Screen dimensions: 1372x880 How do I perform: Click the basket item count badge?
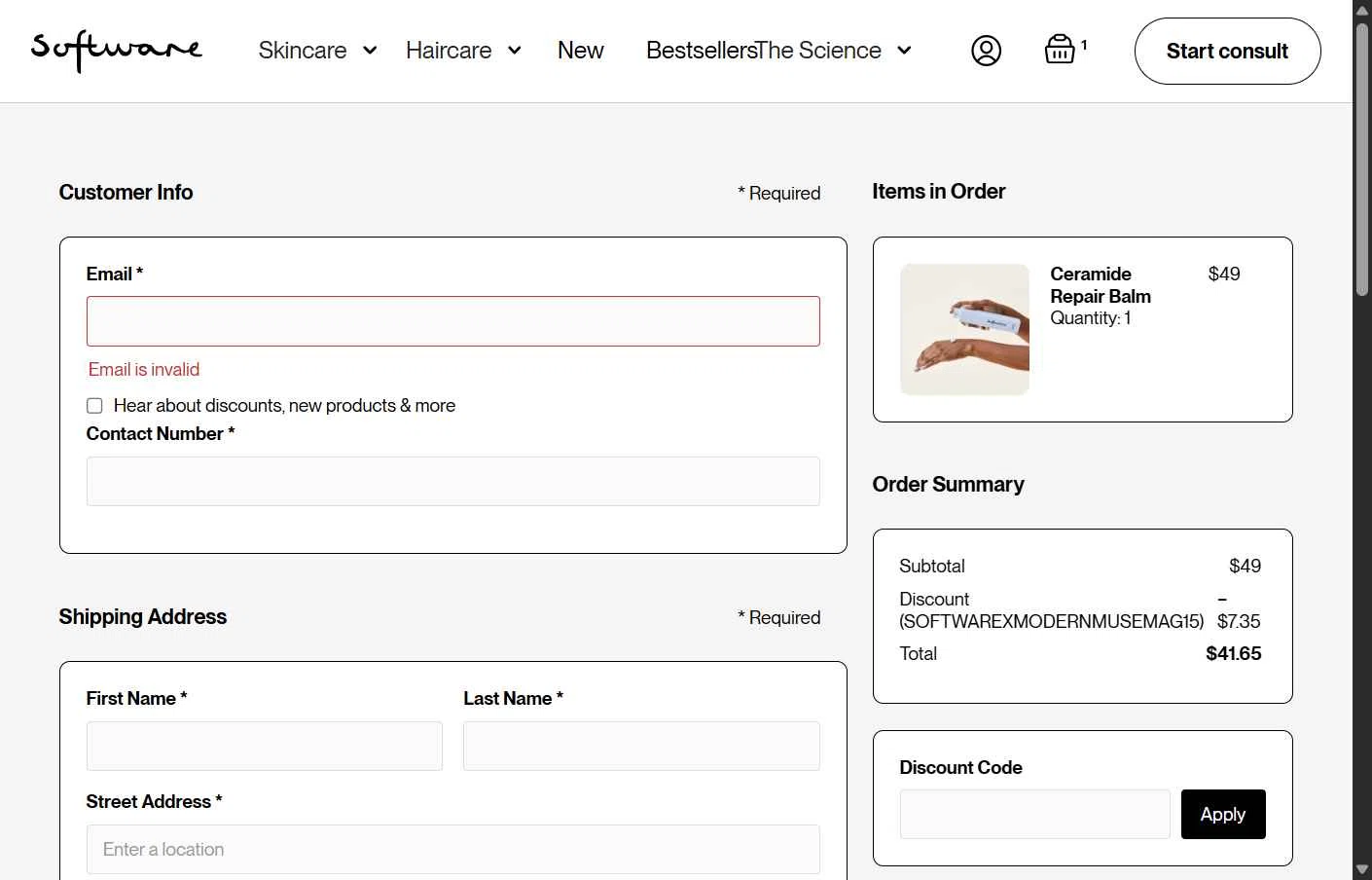click(x=1084, y=45)
